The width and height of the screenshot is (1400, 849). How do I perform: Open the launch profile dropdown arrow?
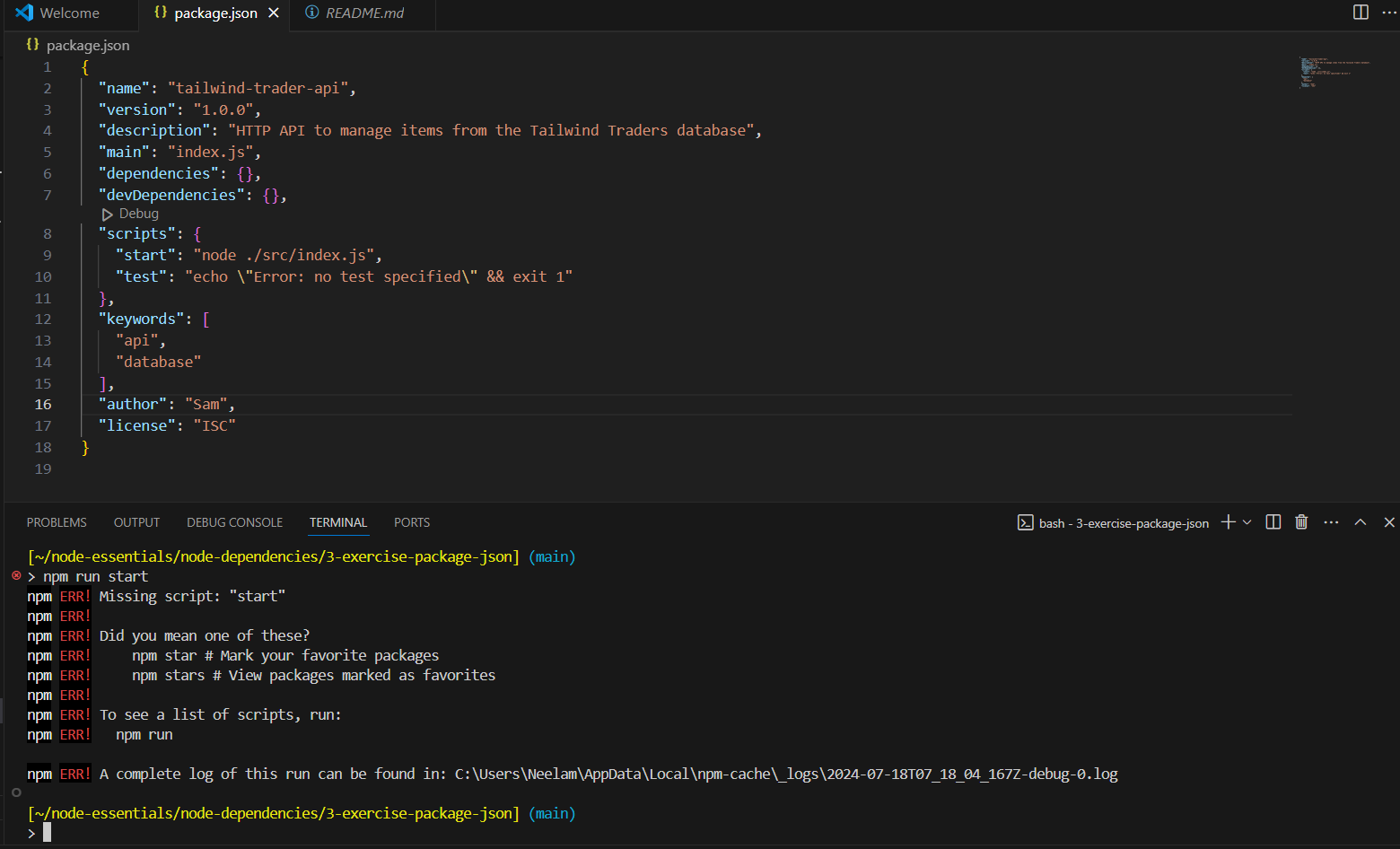pyautogui.click(x=1247, y=522)
